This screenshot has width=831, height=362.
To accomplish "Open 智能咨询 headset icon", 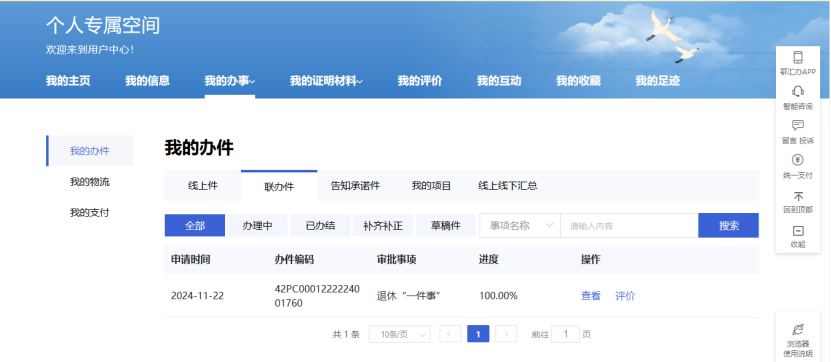I will click(x=798, y=91).
